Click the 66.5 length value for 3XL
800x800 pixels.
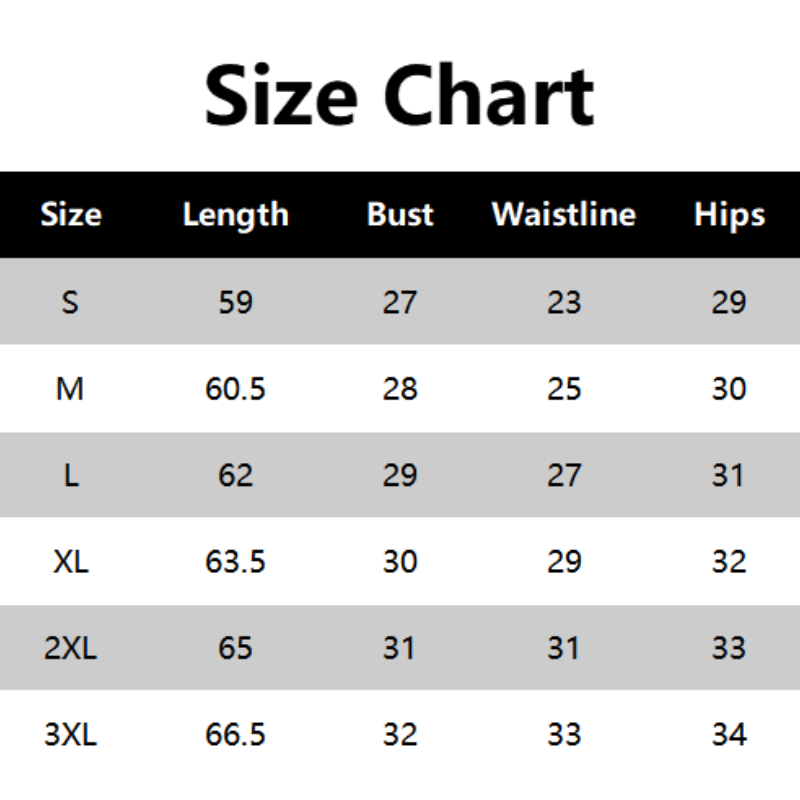(x=235, y=735)
